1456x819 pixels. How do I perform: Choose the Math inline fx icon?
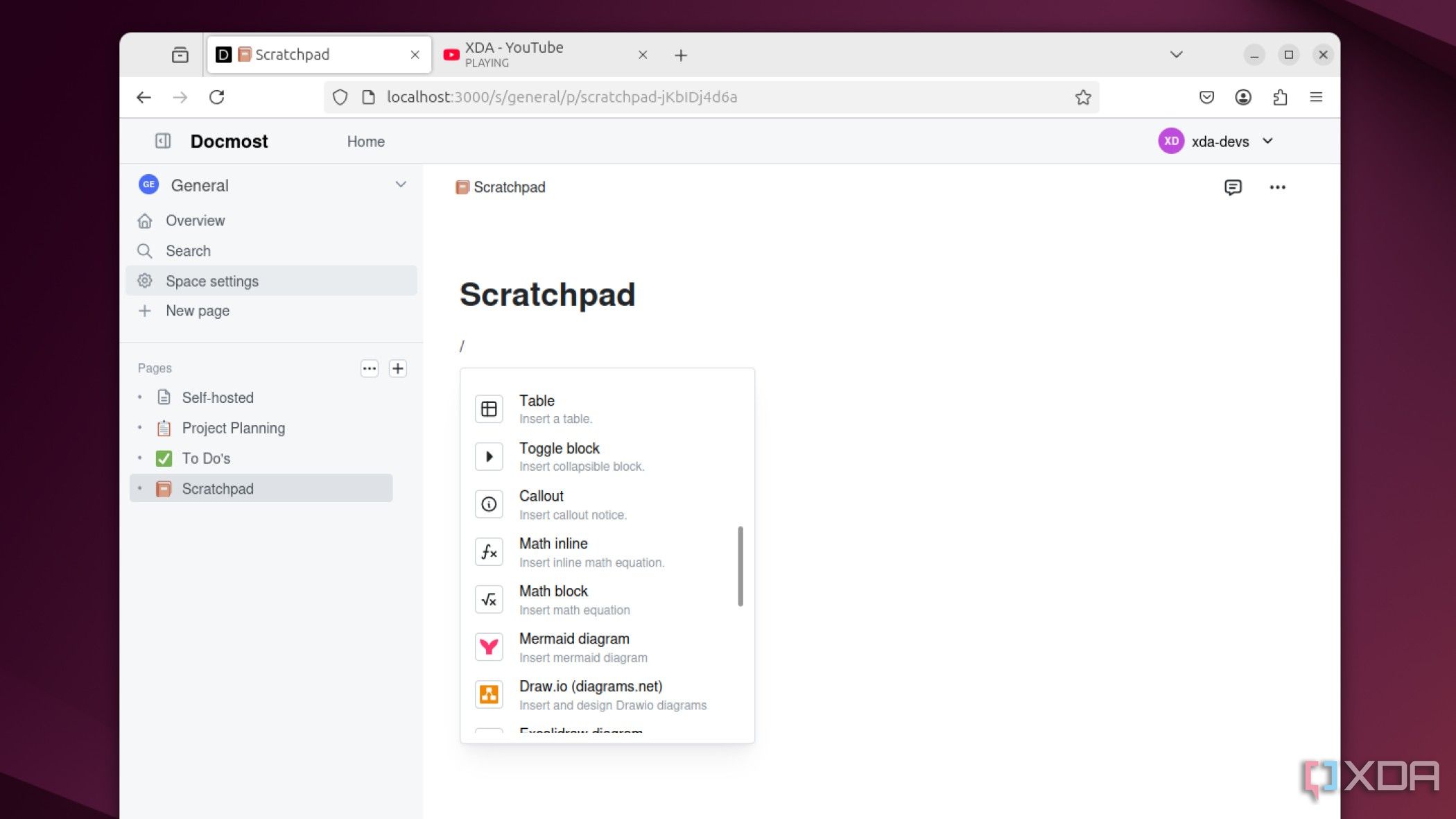489,552
